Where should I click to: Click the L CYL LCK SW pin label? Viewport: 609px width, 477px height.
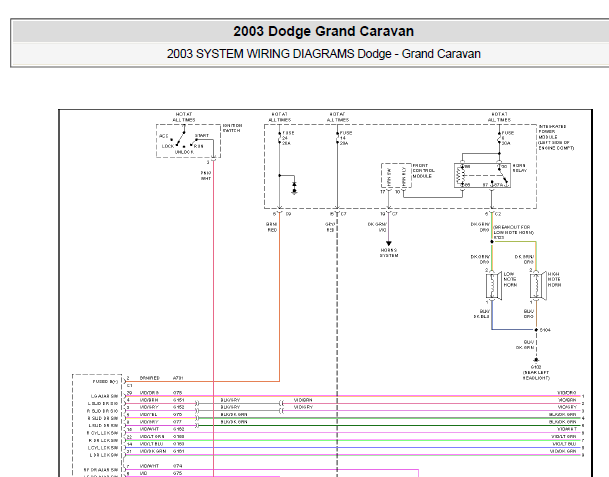pos(103,447)
